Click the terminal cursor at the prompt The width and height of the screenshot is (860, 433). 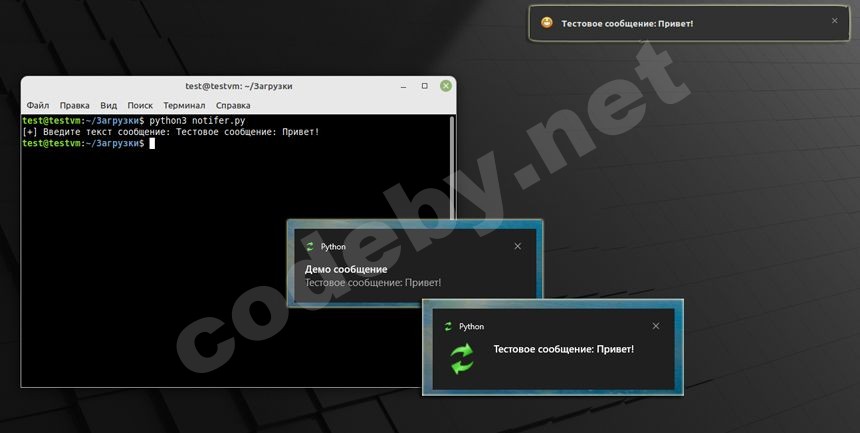point(152,143)
